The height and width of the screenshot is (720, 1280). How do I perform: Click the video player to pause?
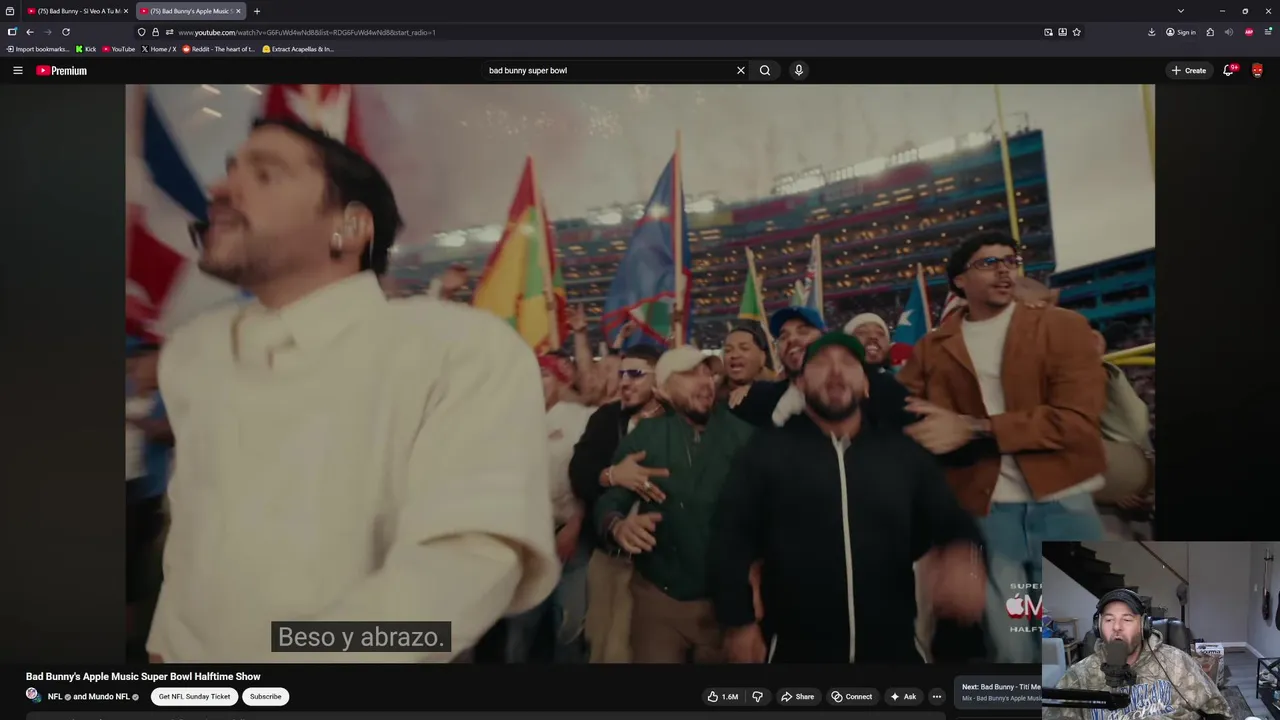640,373
